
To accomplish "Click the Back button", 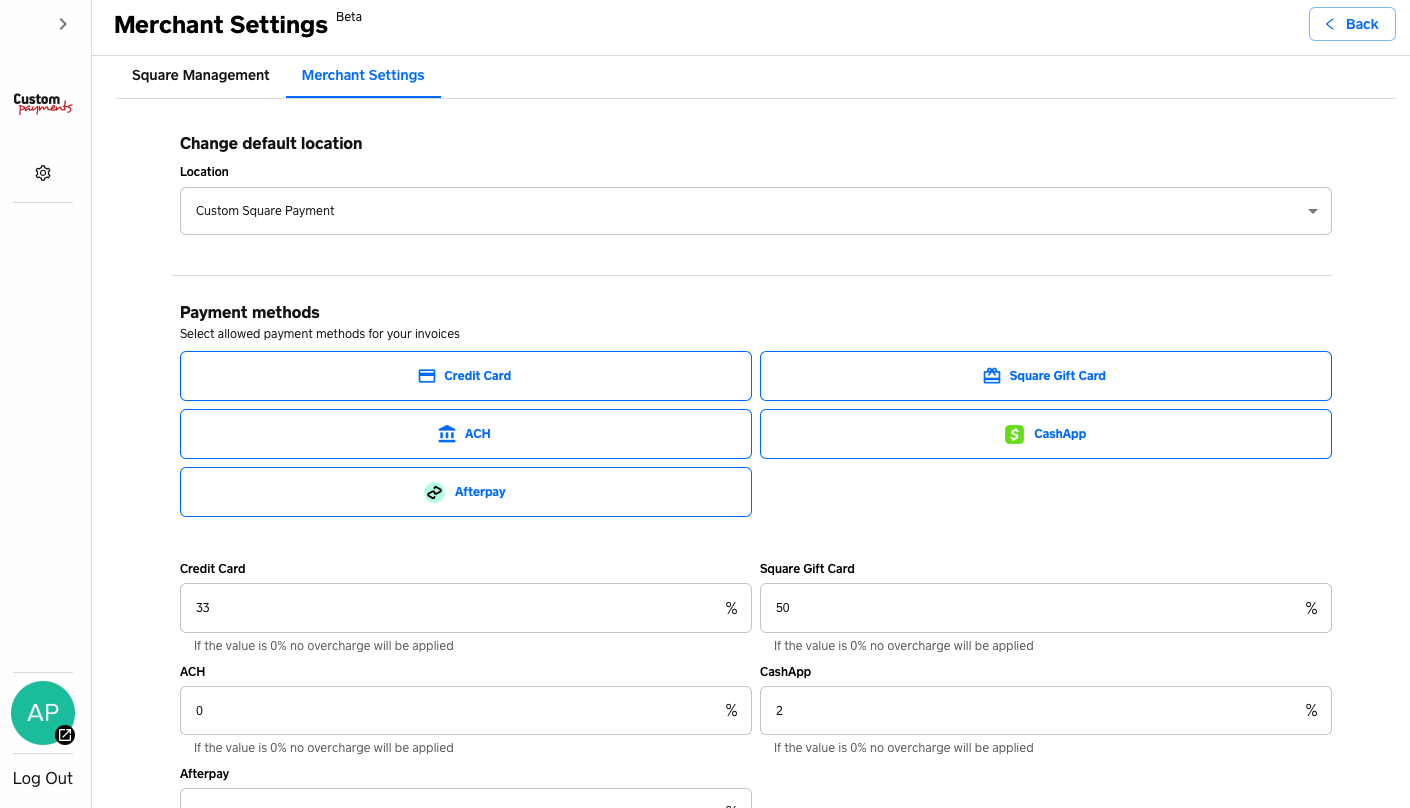I will (1351, 24).
